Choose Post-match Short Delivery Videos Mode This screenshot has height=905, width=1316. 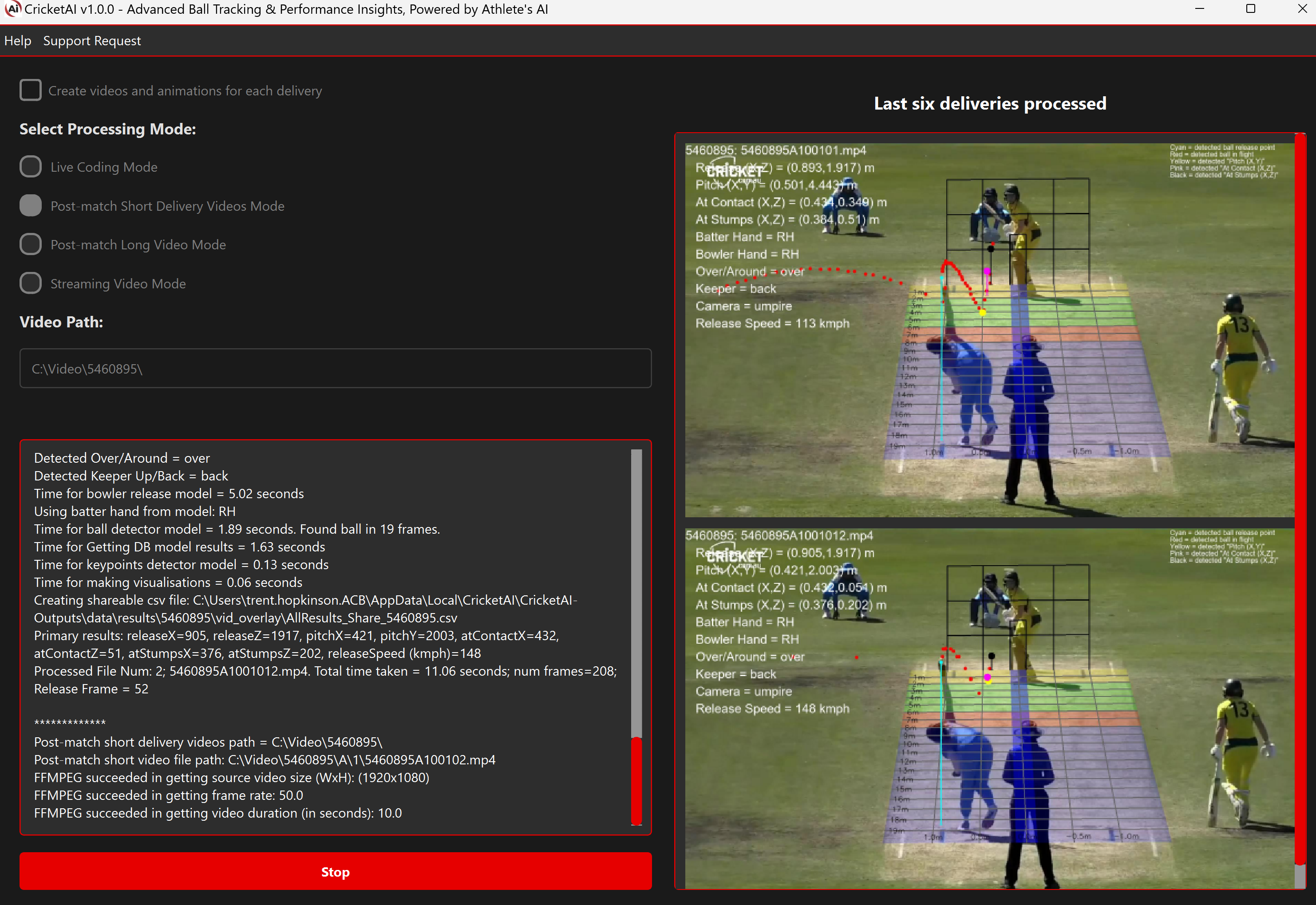[x=31, y=206]
